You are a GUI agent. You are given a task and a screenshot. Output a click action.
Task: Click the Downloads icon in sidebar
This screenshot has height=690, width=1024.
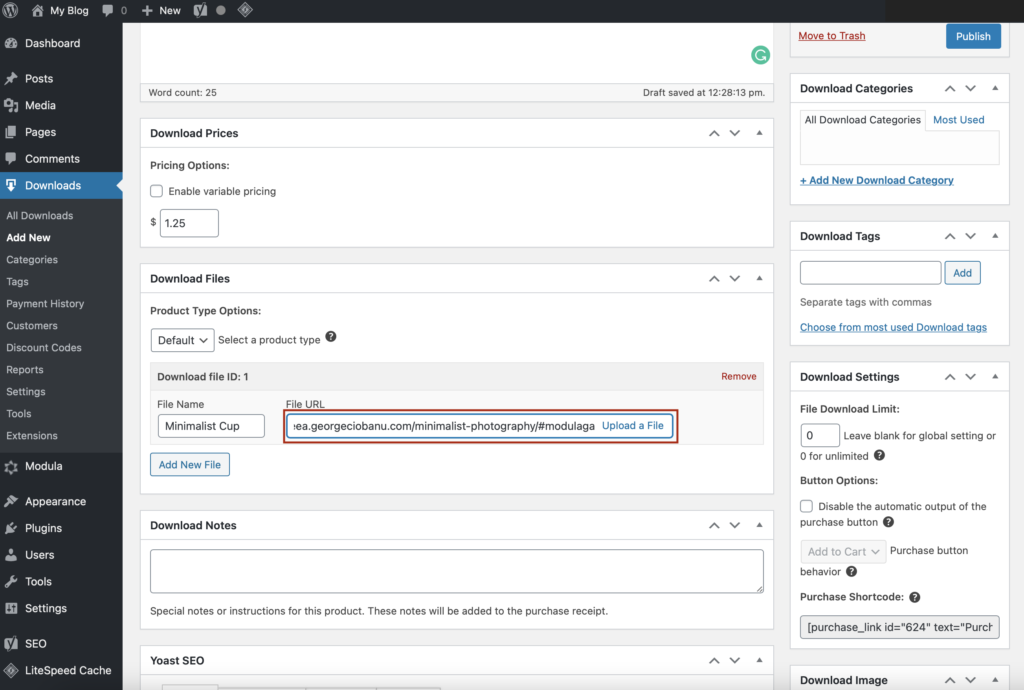point(11,185)
